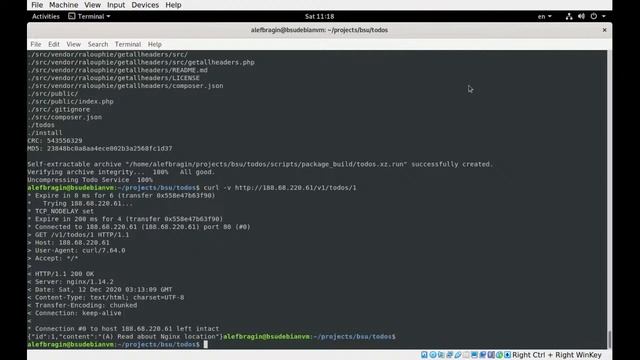The image size is (640, 360).
Task: Open the VirtualBox Devices menu
Action: coord(145,5)
